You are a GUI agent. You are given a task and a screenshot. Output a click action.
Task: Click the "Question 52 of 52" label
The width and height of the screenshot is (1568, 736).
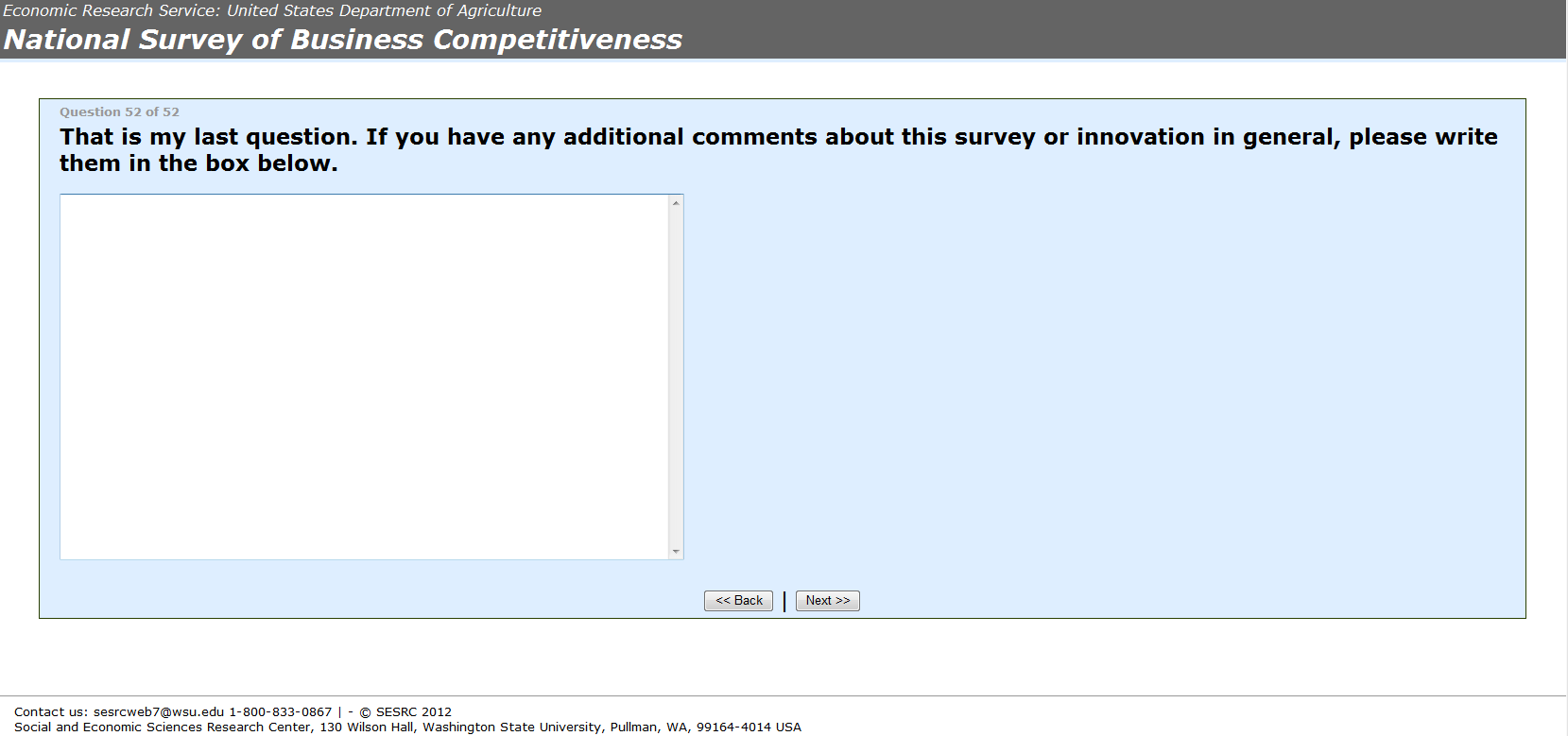(119, 111)
